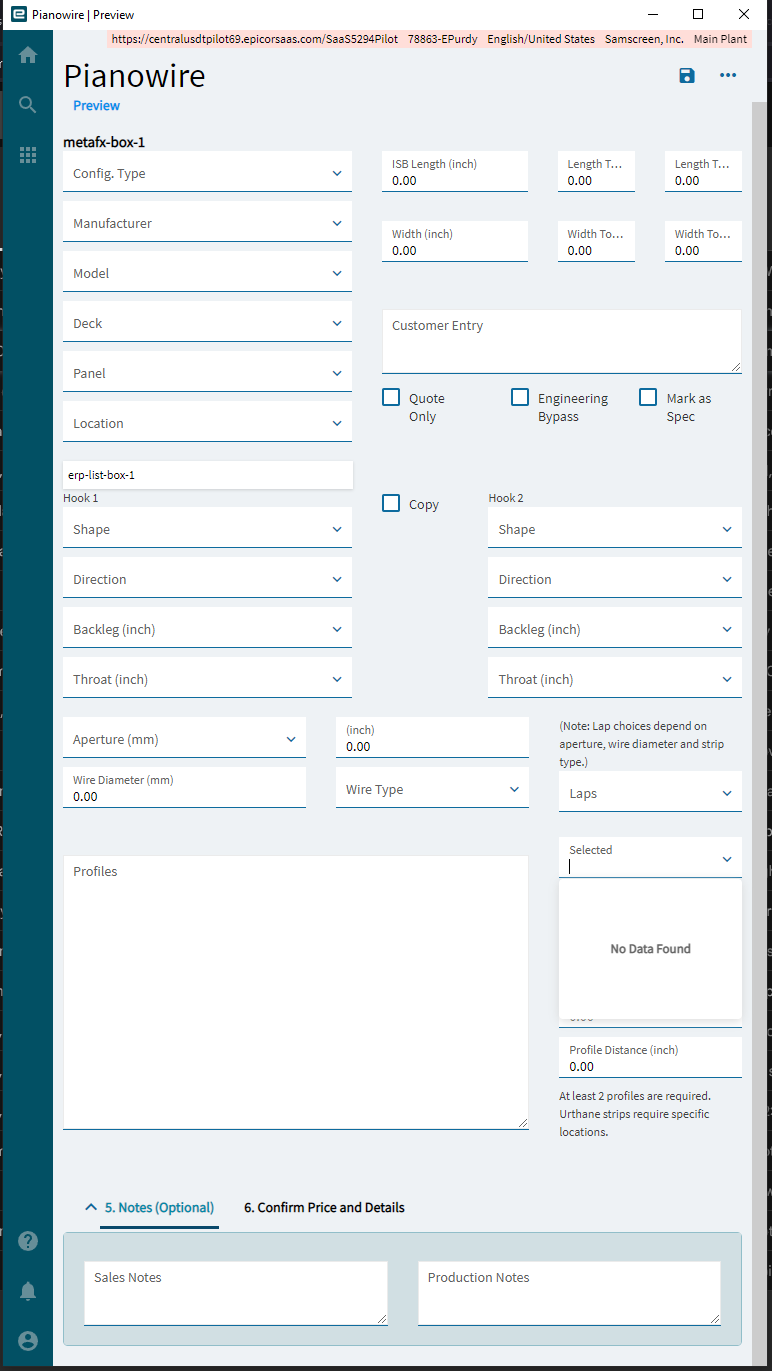Click the Sales Notes text area
The width and height of the screenshot is (772, 1371).
235,1294
